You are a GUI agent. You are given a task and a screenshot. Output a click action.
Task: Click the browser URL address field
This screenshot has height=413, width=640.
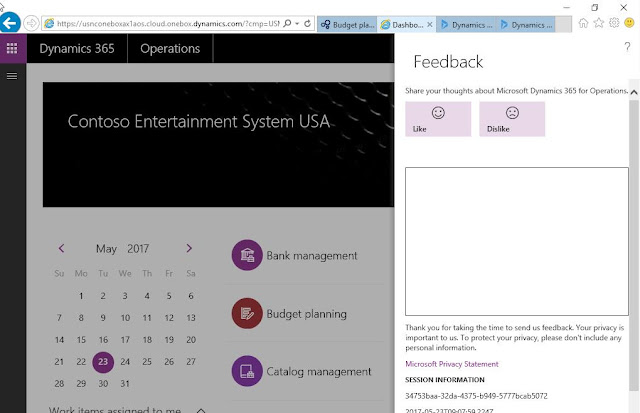click(x=167, y=24)
